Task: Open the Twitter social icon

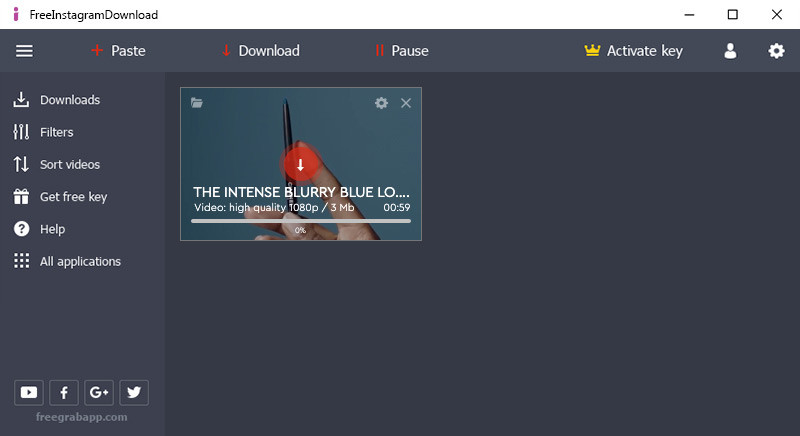Action: [x=134, y=392]
